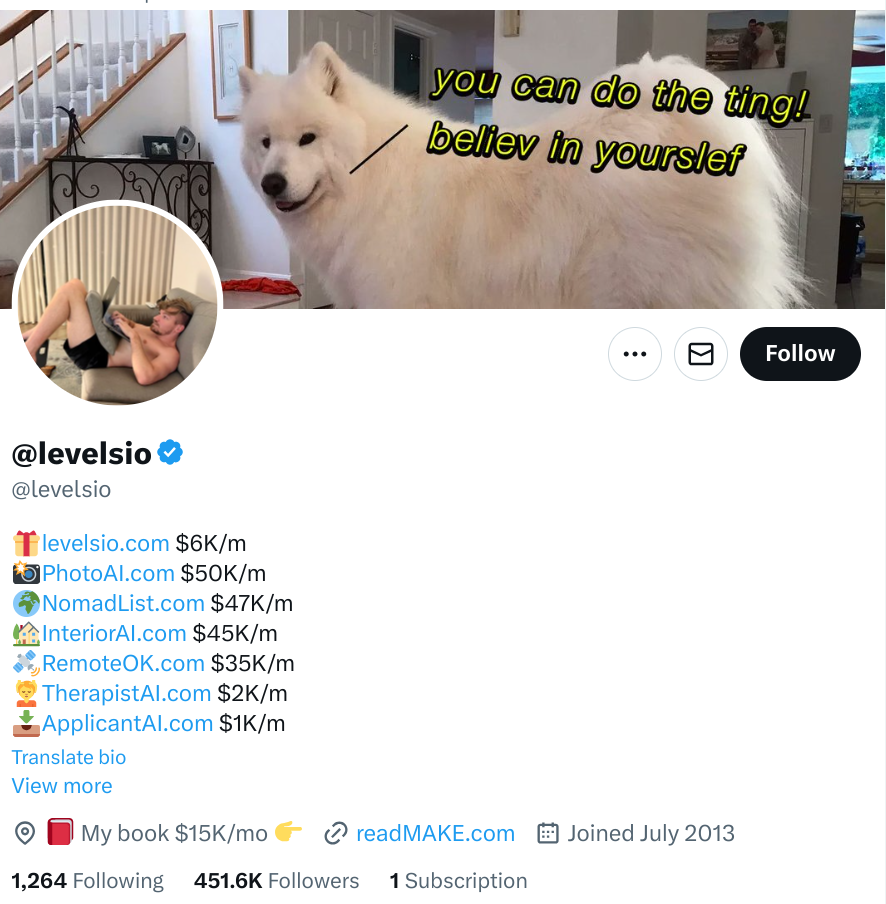Screen dimensions: 886x904
Task: Follow the @levelsio account
Action: pyautogui.click(x=800, y=354)
